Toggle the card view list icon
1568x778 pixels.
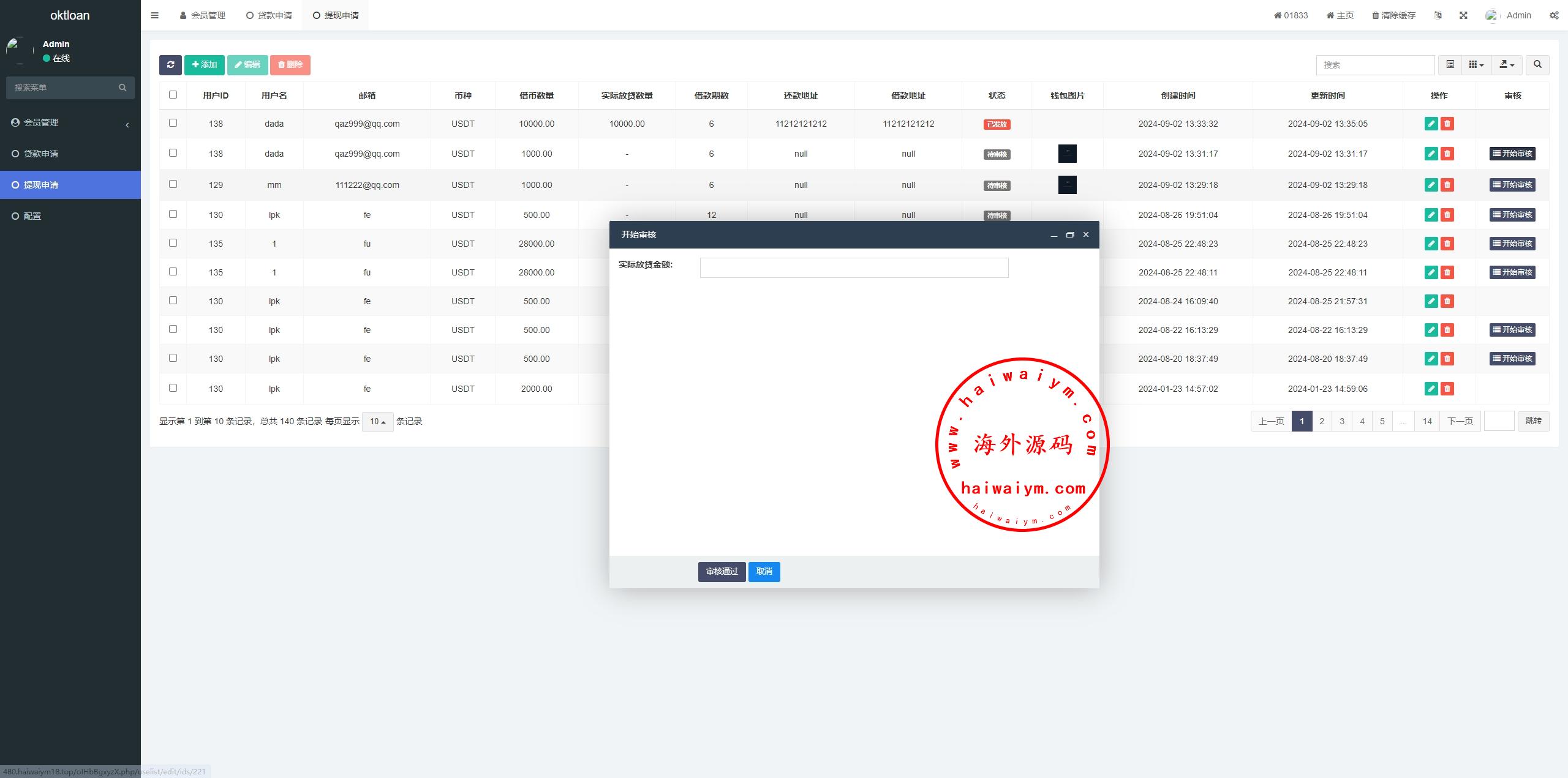(x=1450, y=64)
